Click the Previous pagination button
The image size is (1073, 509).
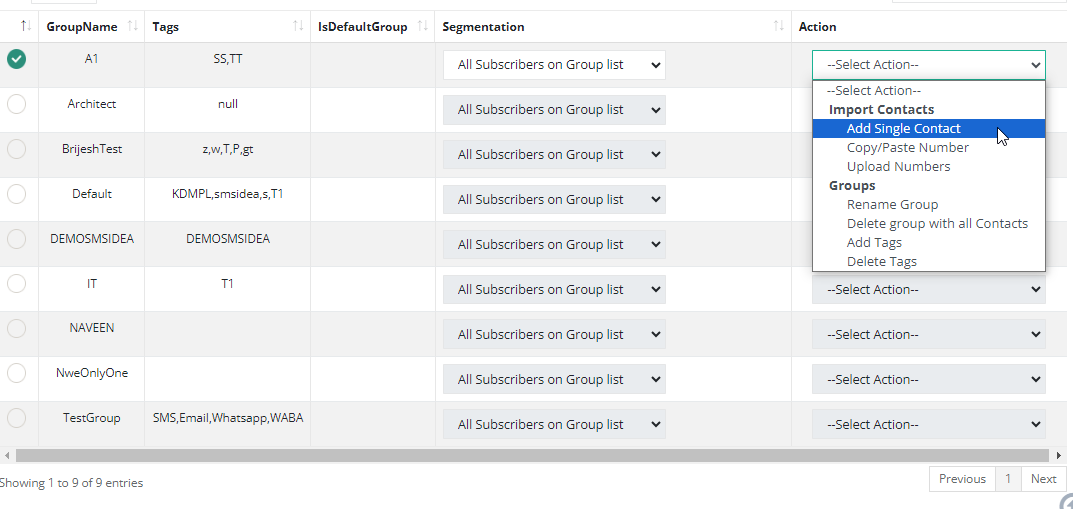click(962, 479)
